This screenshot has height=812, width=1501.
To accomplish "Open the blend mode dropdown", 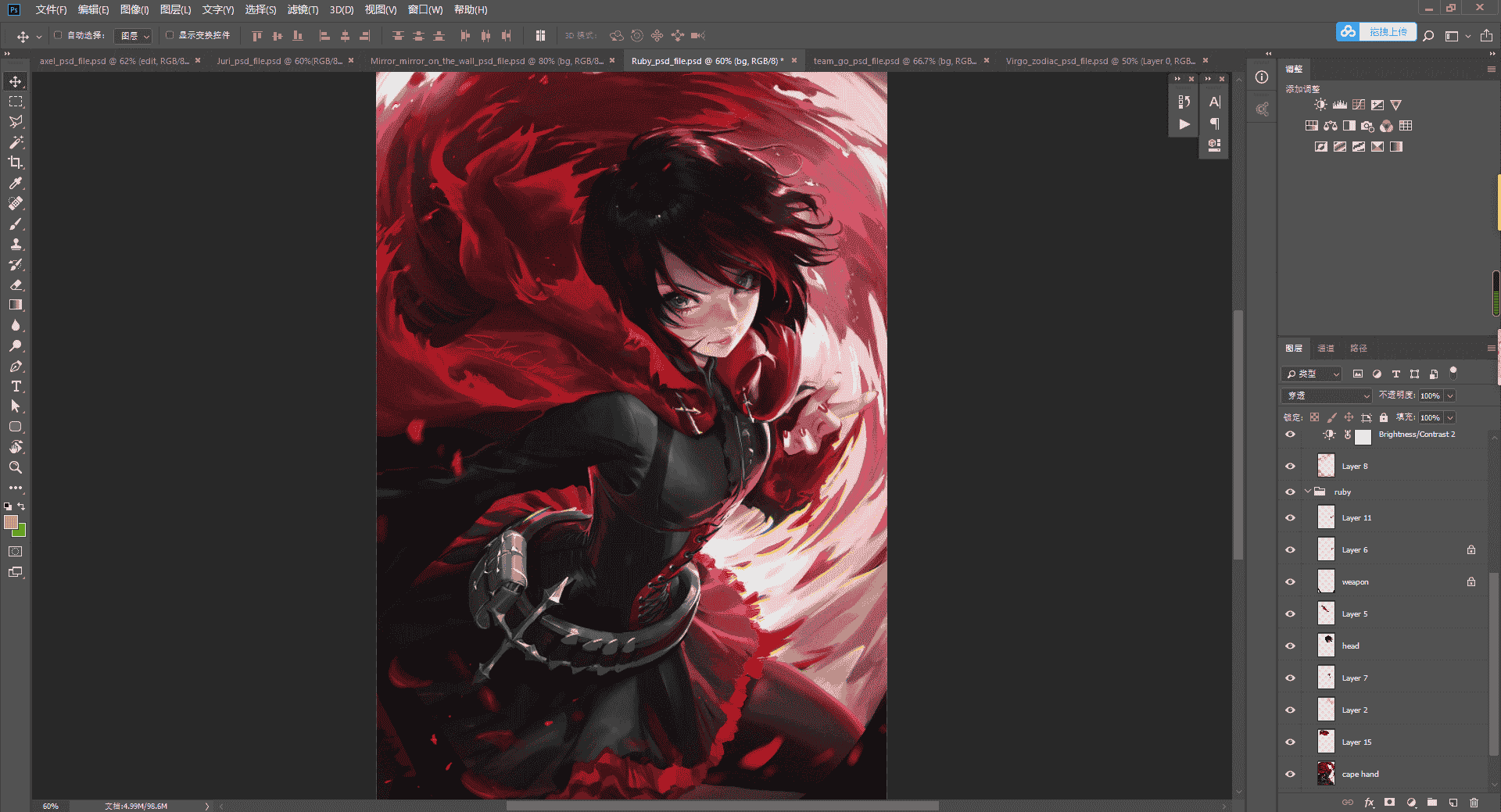I will (1326, 395).
